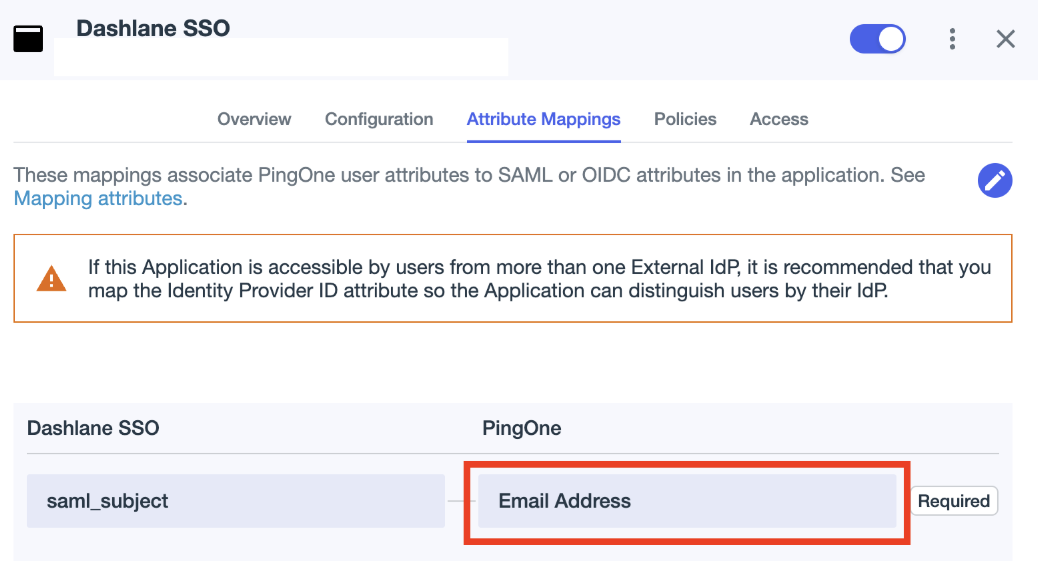Viewport: 1038px width, 570px height.
Task: Click the blue pencil edit icon
Action: click(x=994, y=181)
